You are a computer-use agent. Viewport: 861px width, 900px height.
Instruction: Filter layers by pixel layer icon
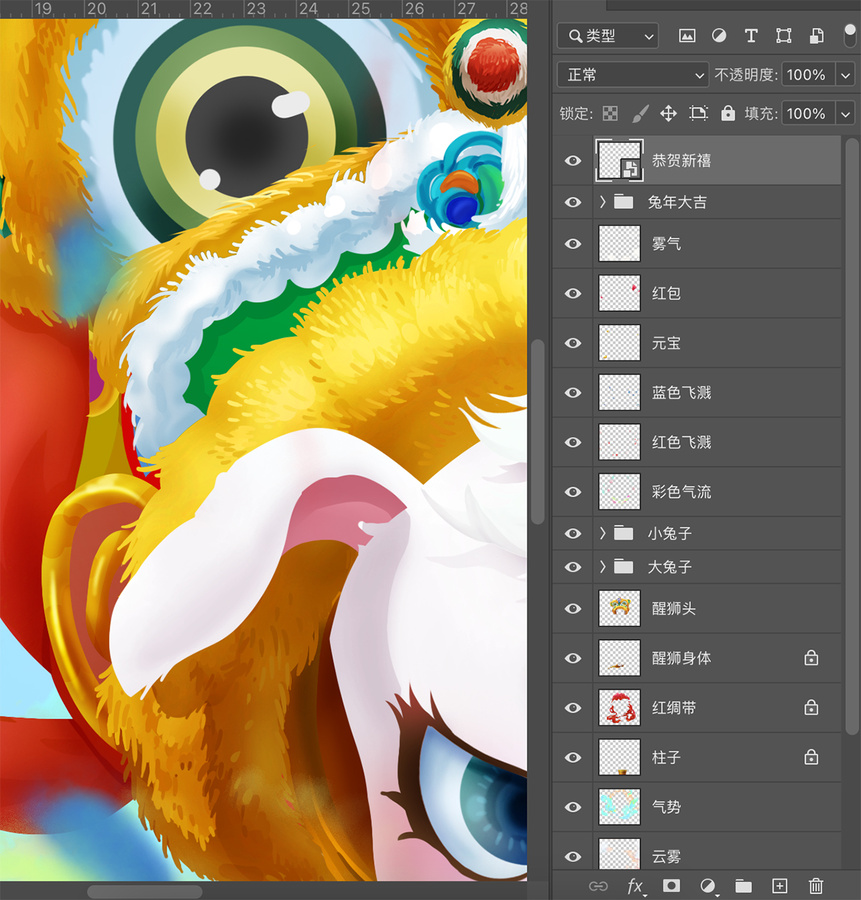[x=687, y=36]
